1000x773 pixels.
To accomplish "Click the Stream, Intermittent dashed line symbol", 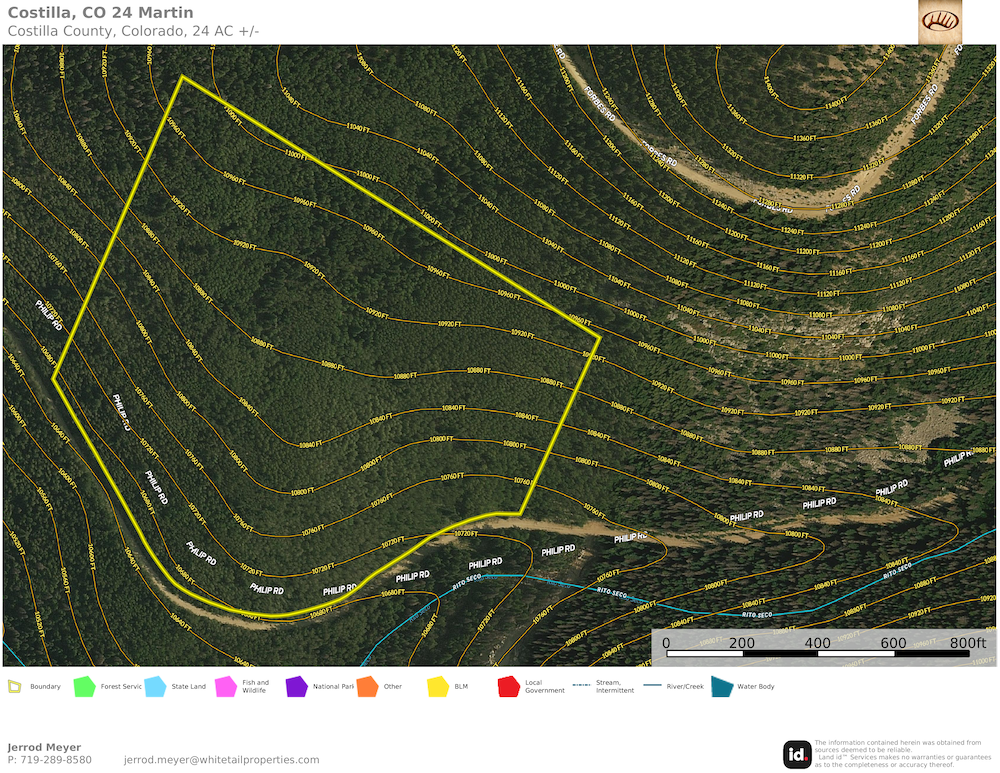I will coord(580,686).
